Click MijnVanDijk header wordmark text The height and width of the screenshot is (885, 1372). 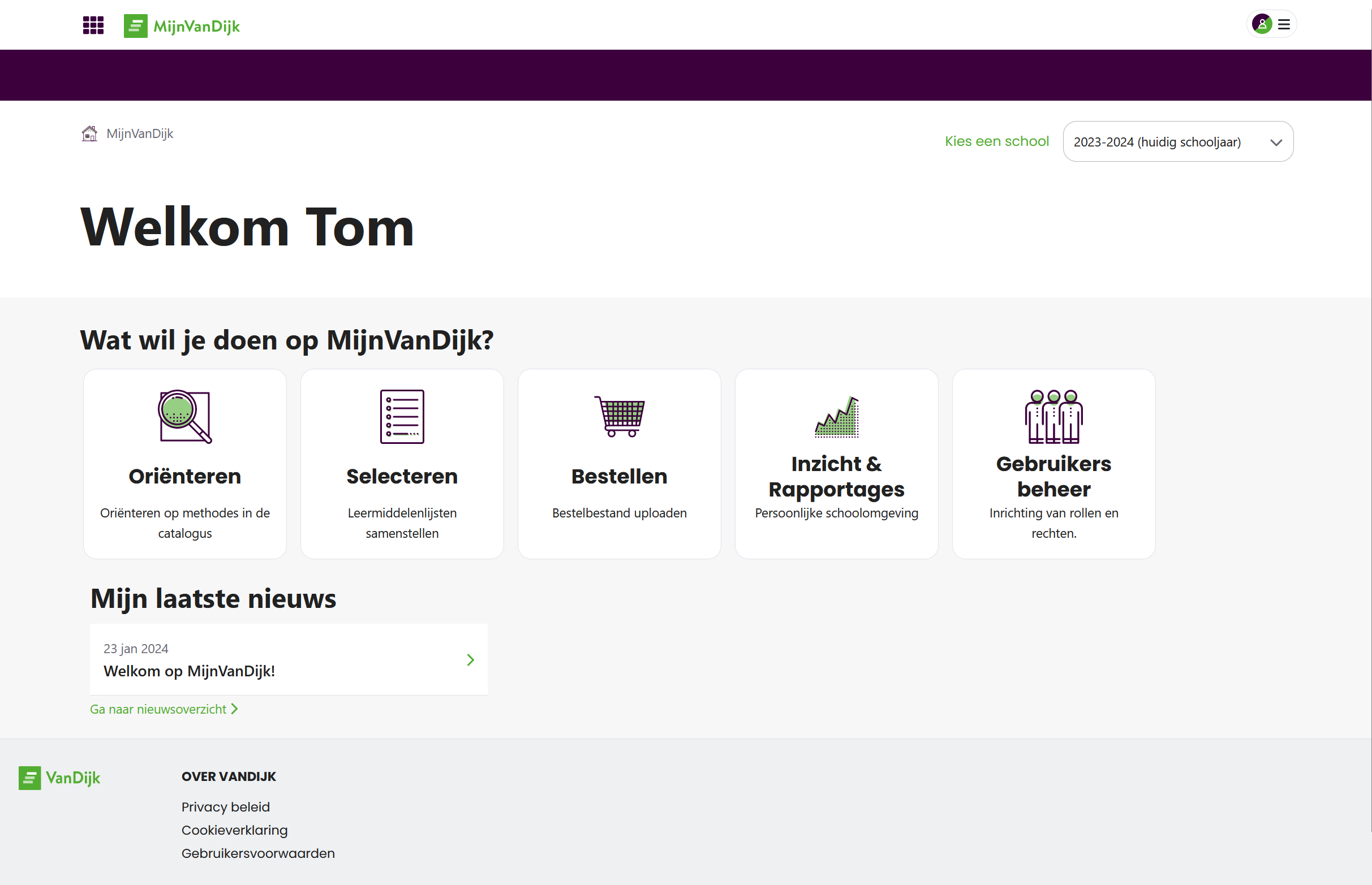click(196, 27)
